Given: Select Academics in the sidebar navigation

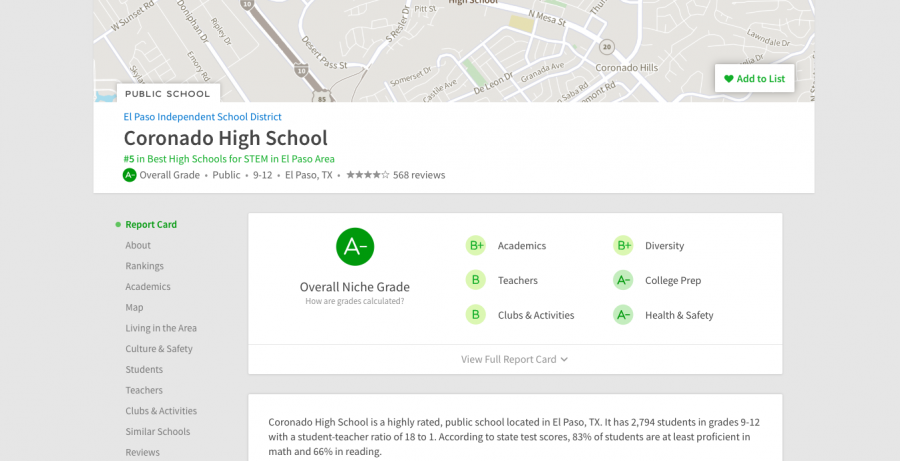Looking at the screenshot, I should 148,286.
